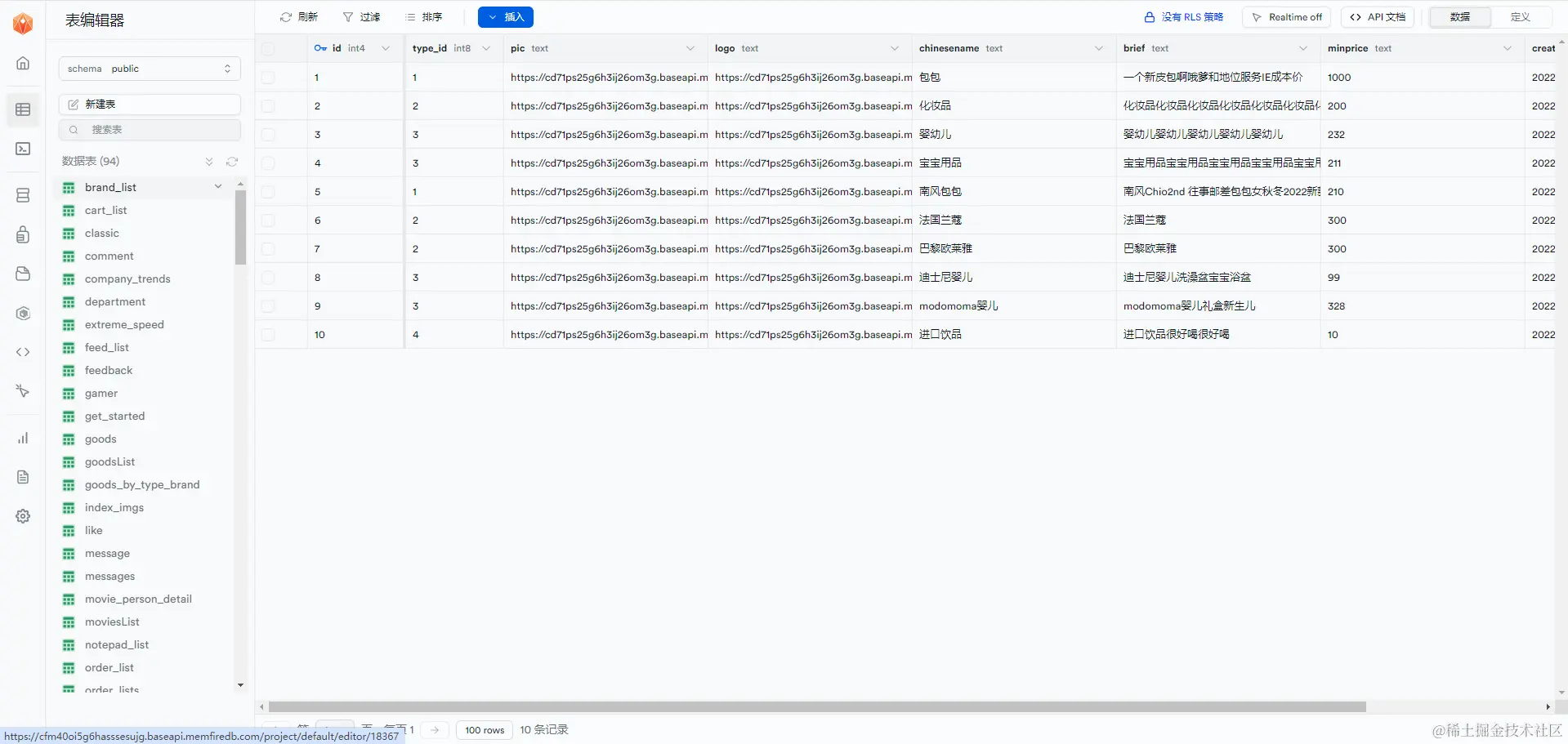Open the id column menu chevron
The width and height of the screenshot is (1568, 744).
[x=386, y=48]
